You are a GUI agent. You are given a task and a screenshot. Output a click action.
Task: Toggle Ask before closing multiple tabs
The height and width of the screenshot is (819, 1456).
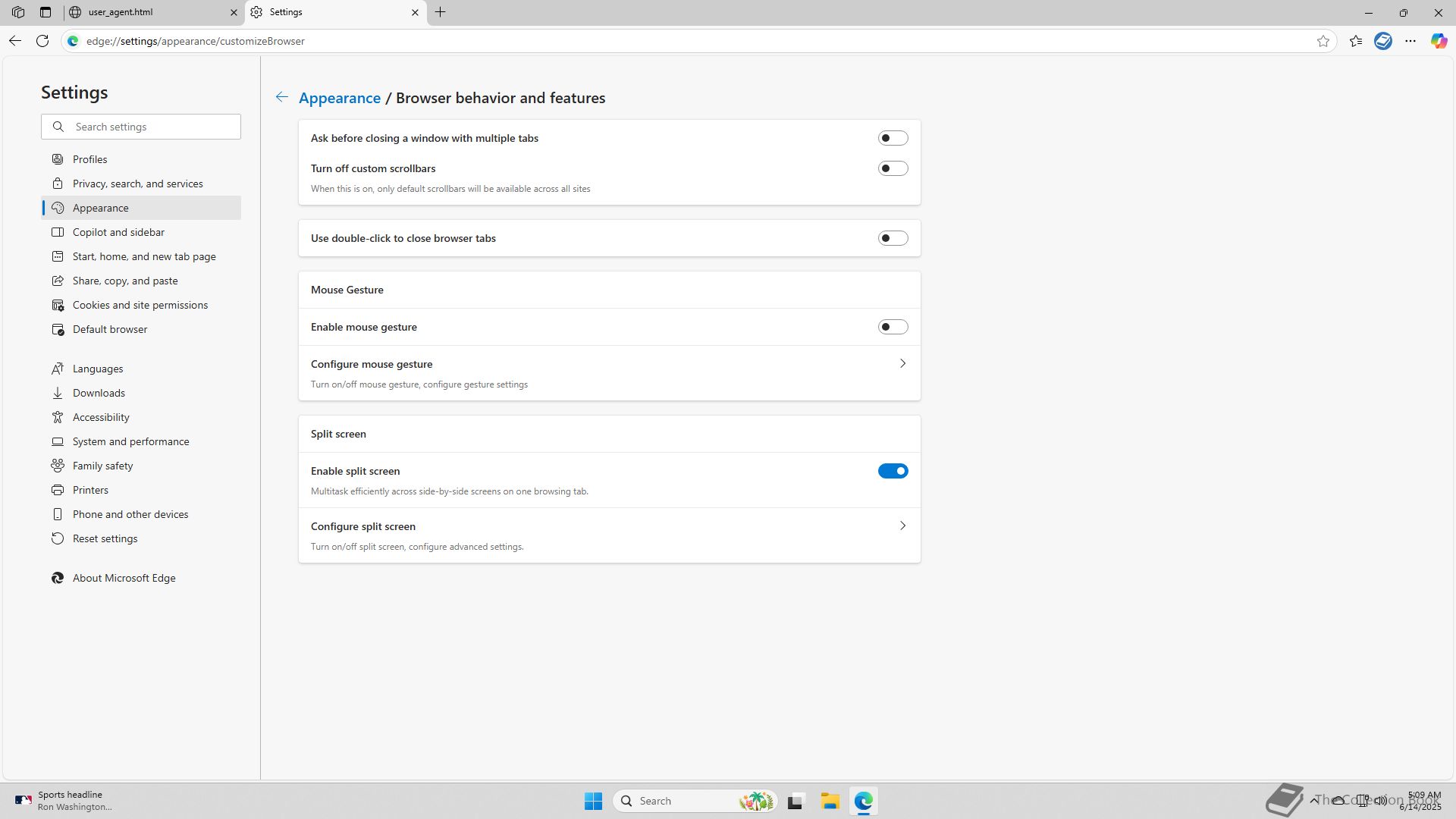(x=893, y=138)
